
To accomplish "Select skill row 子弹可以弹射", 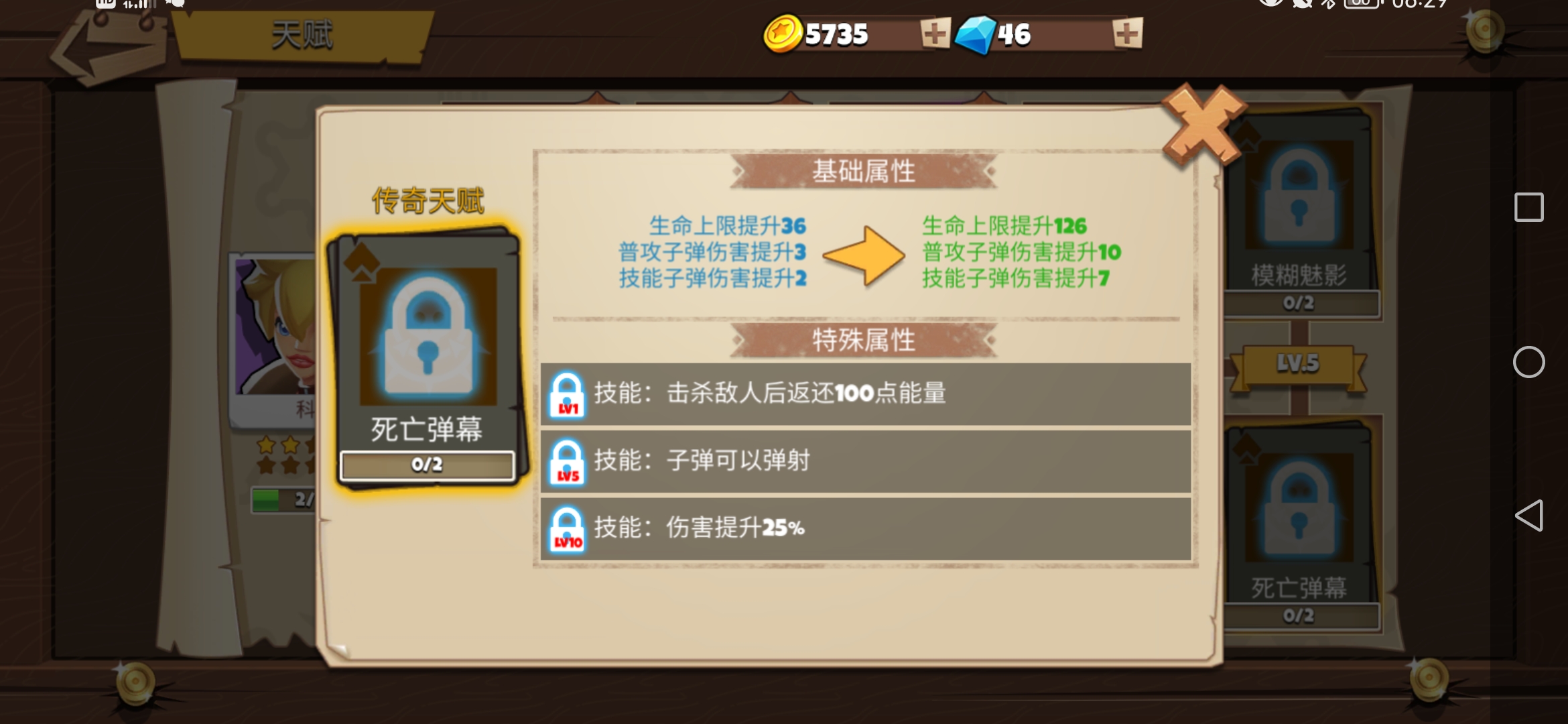I will click(x=866, y=461).
